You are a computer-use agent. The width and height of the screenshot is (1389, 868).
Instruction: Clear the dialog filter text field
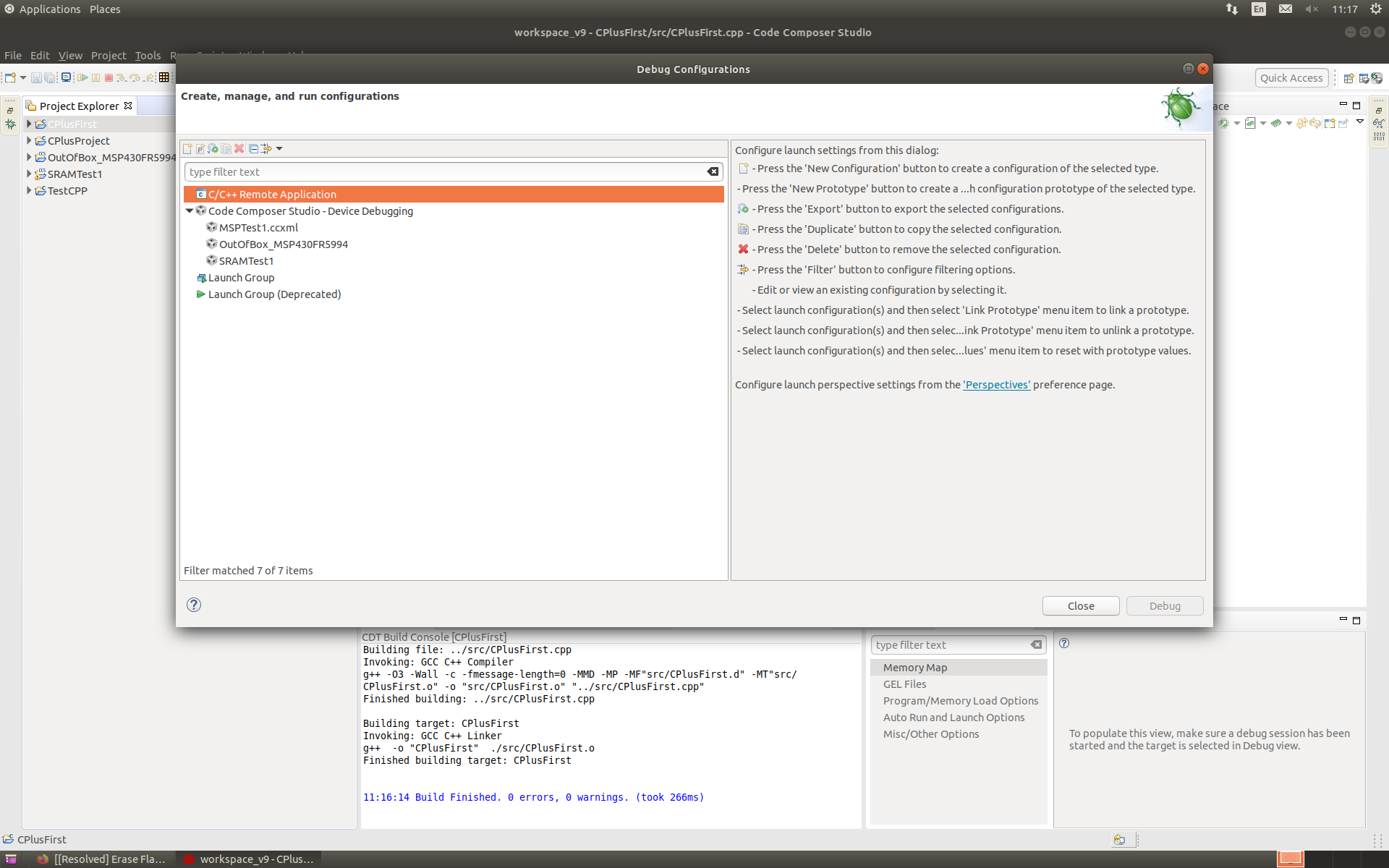(713, 172)
